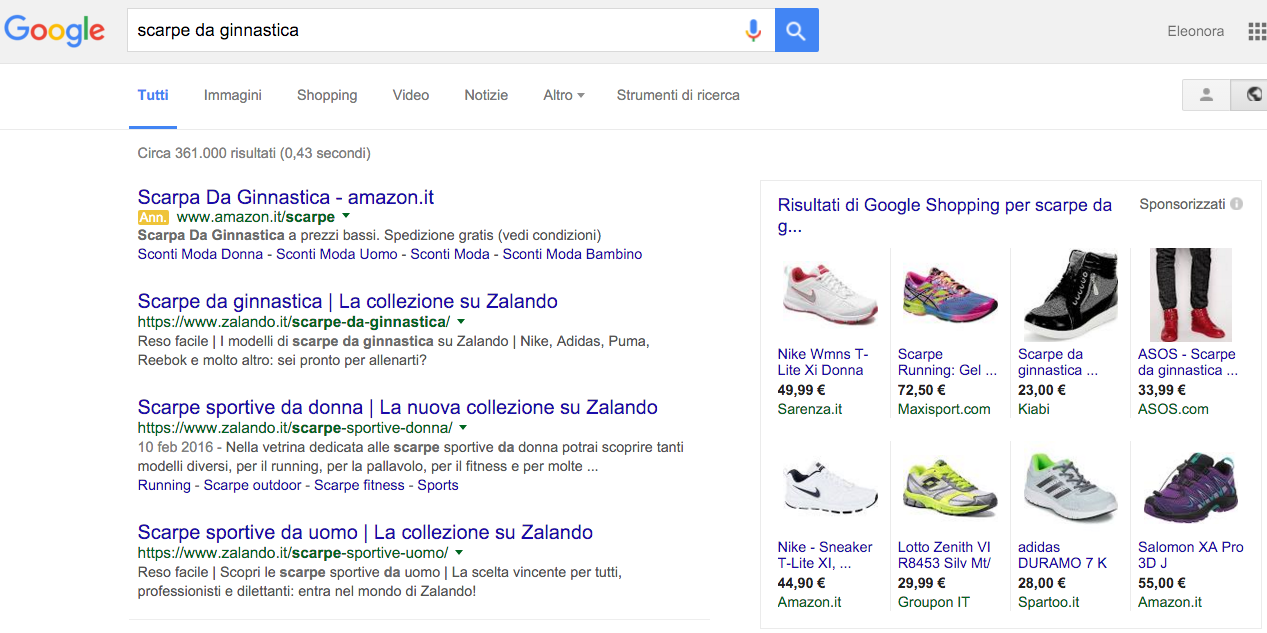The height and width of the screenshot is (633, 1267).
Task: Switch to the Notizie tab
Action: (x=486, y=95)
